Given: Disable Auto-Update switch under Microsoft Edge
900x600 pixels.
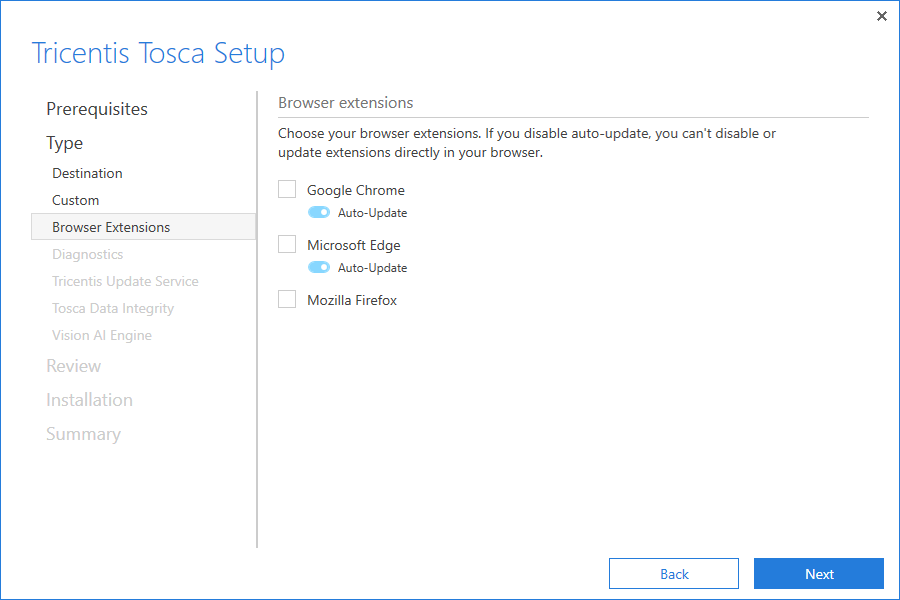Looking at the screenshot, I should (x=319, y=268).
